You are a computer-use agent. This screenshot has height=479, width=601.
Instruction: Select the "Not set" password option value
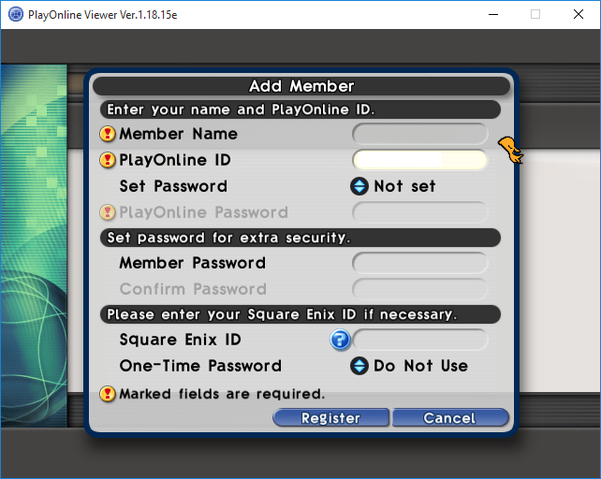point(404,186)
